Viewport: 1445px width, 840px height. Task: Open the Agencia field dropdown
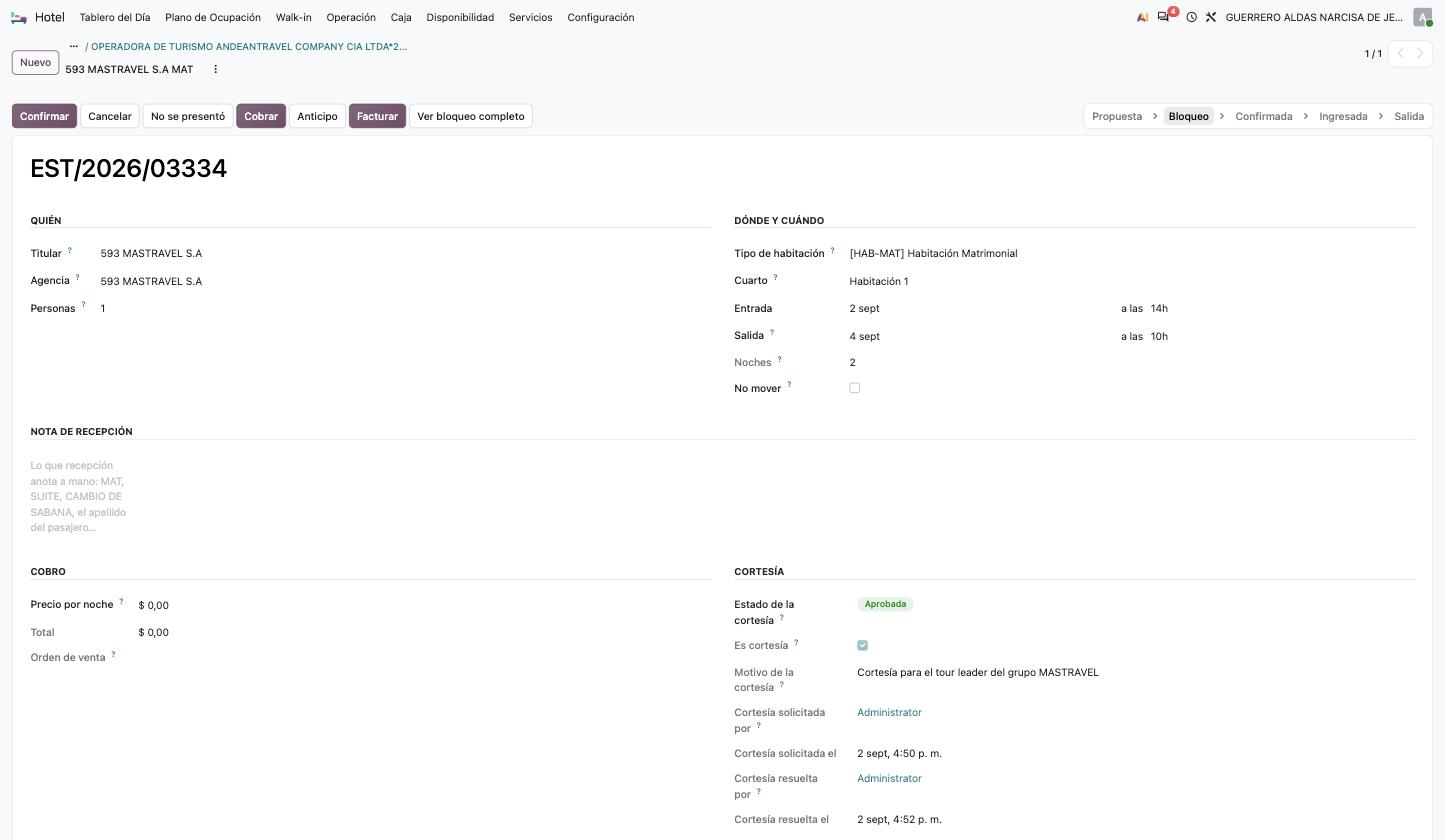pyautogui.click(x=405, y=281)
